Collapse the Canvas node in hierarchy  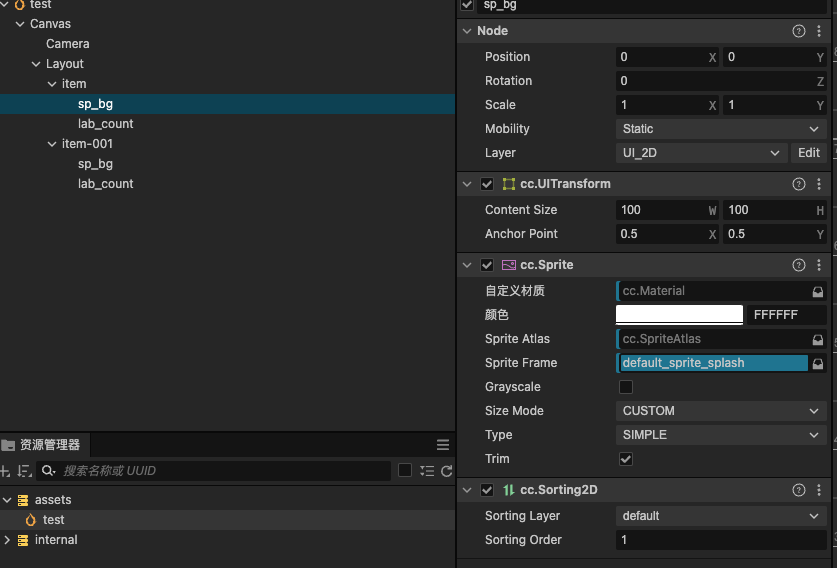[20, 24]
